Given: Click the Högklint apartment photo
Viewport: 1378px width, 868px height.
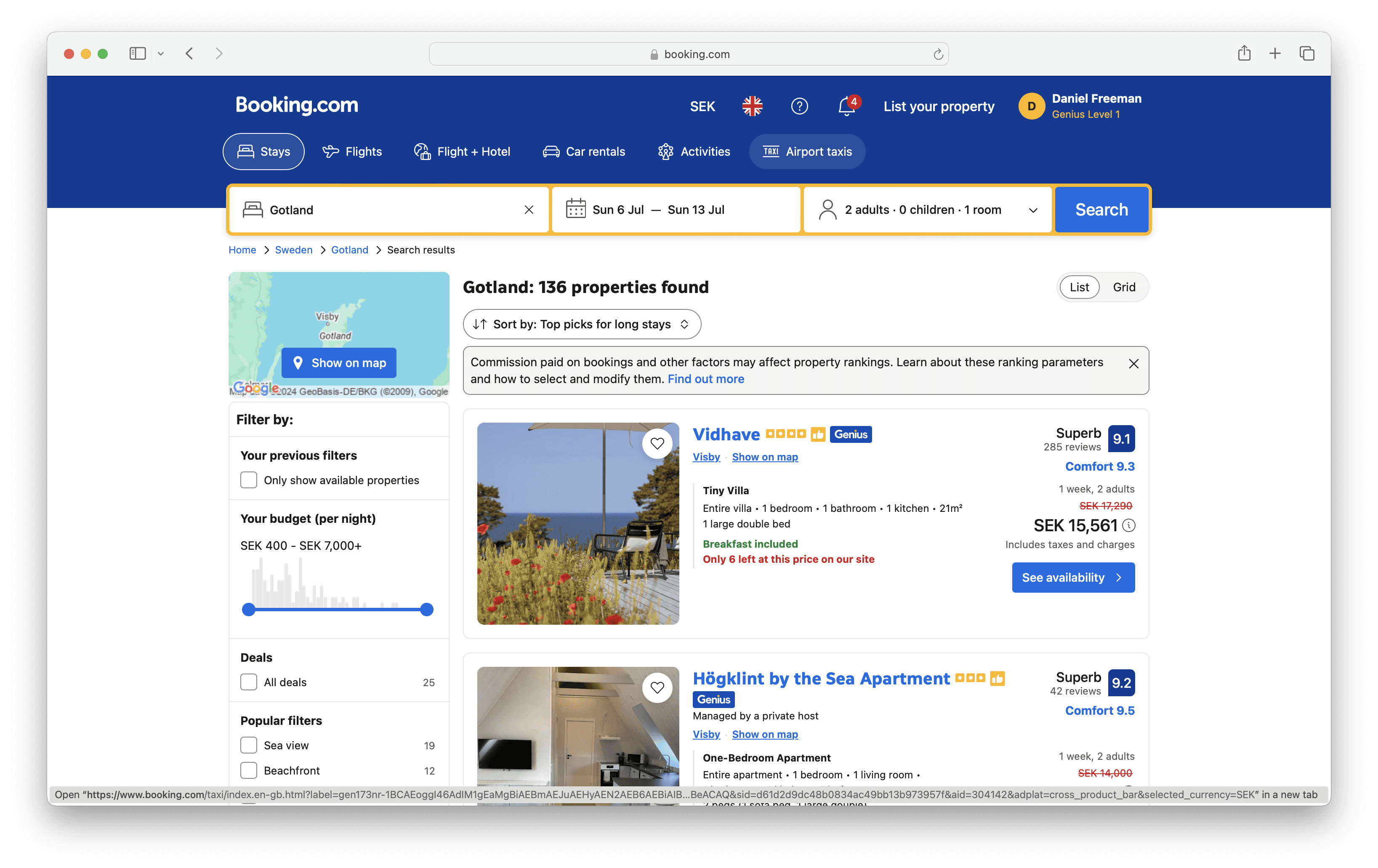Looking at the screenshot, I should [x=578, y=736].
